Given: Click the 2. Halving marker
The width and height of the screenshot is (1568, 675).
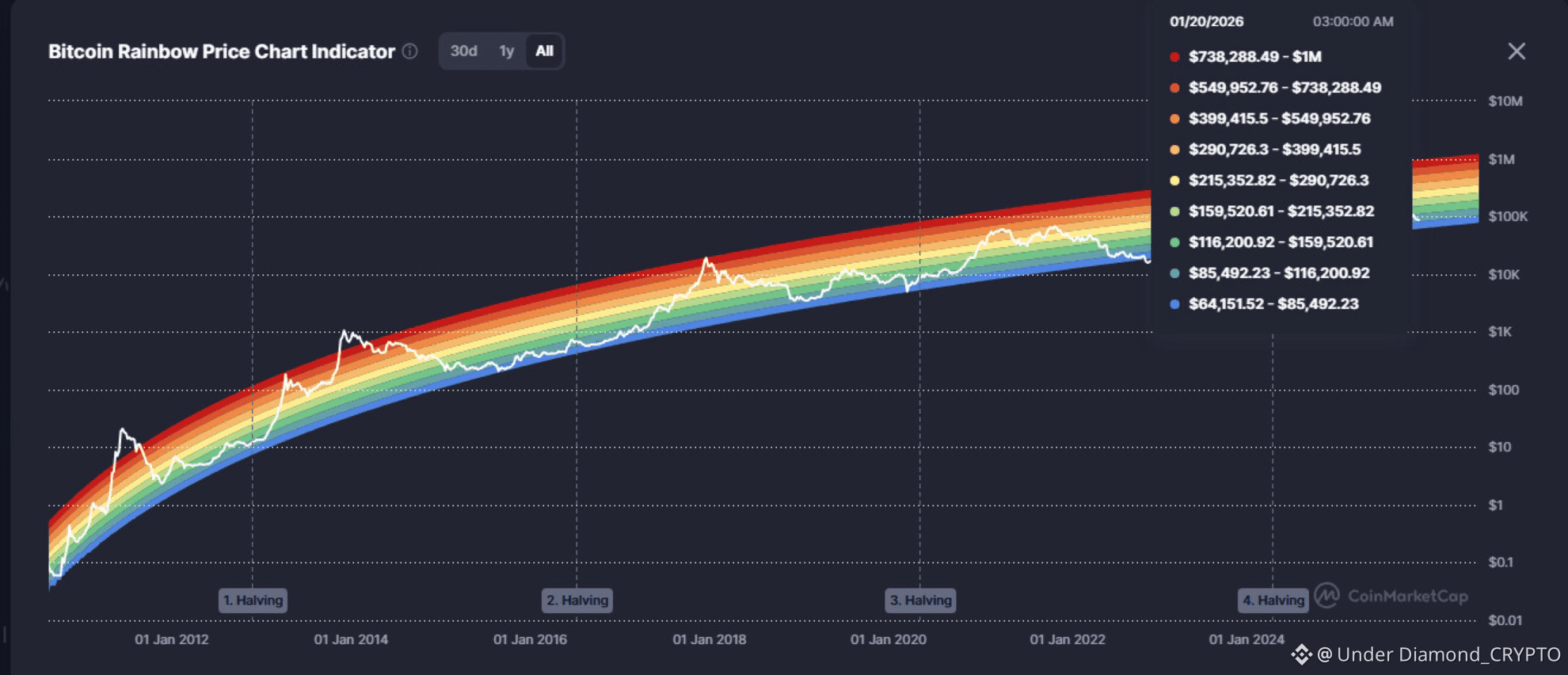Looking at the screenshot, I should 577,601.
